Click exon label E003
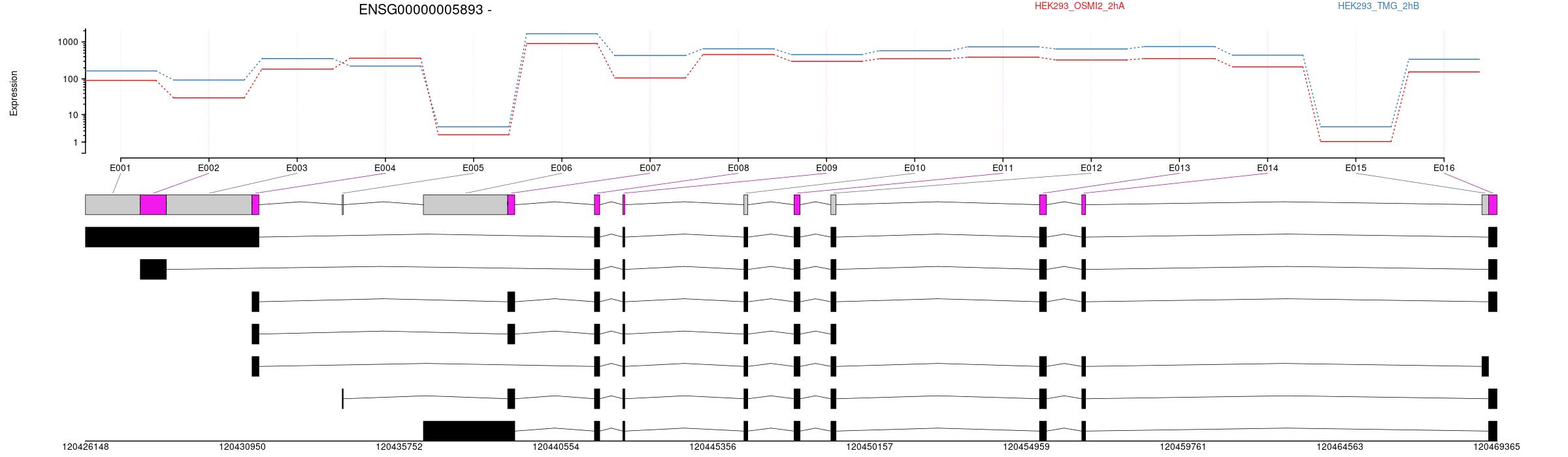1568x457 pixels. point(297,168)
